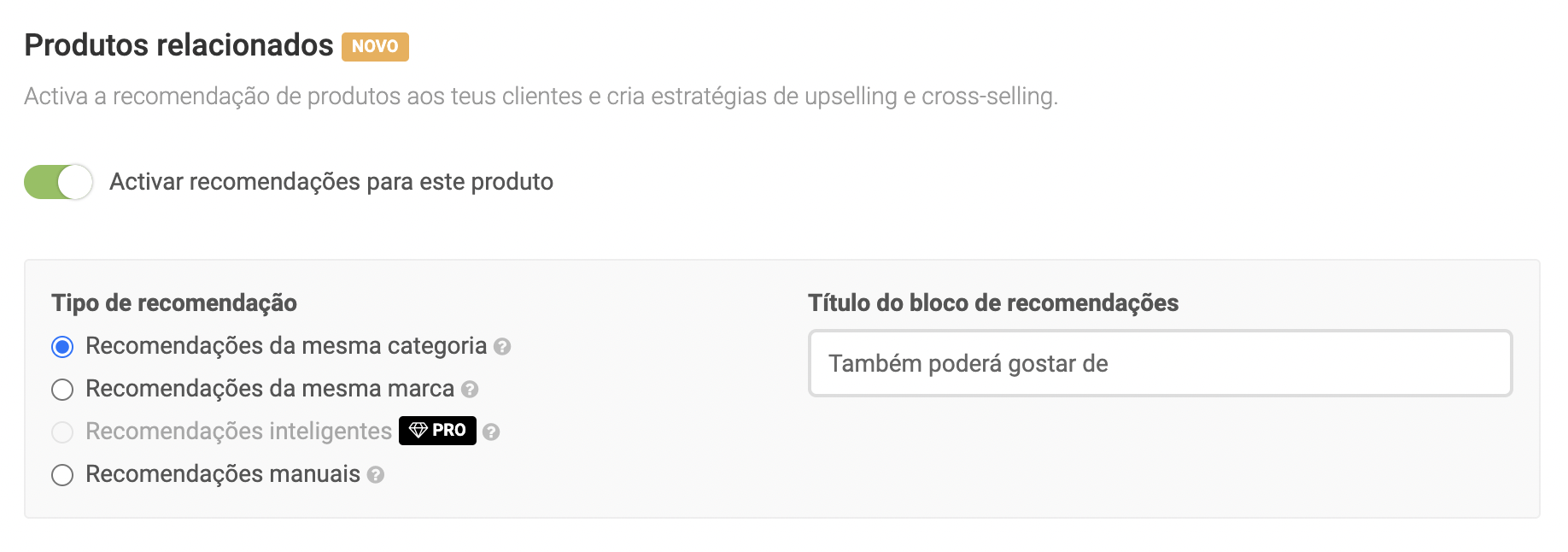Click the 'Recomendações manuais' label text
Screen dimensions: 1568x552
pyautogui.click(x=223, y=474)
